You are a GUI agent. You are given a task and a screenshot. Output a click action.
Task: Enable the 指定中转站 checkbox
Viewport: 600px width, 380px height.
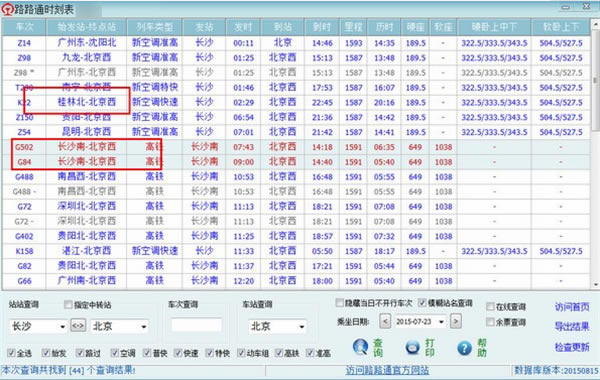(x=68, y=305)
